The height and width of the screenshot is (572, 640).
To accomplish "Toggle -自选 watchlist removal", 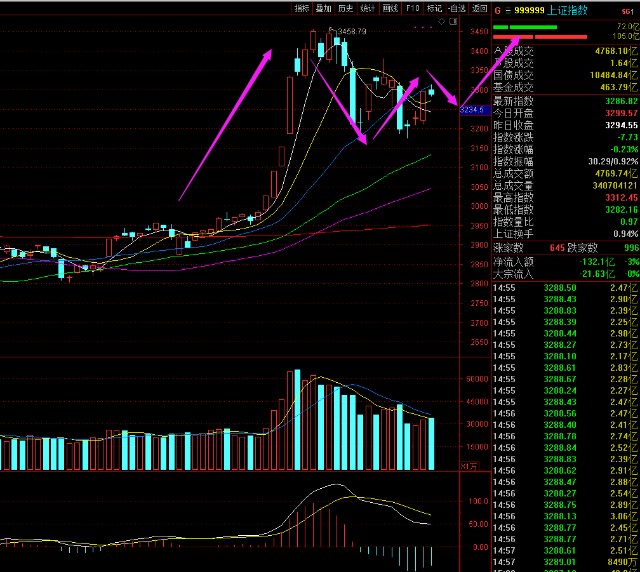I will 456,8.
